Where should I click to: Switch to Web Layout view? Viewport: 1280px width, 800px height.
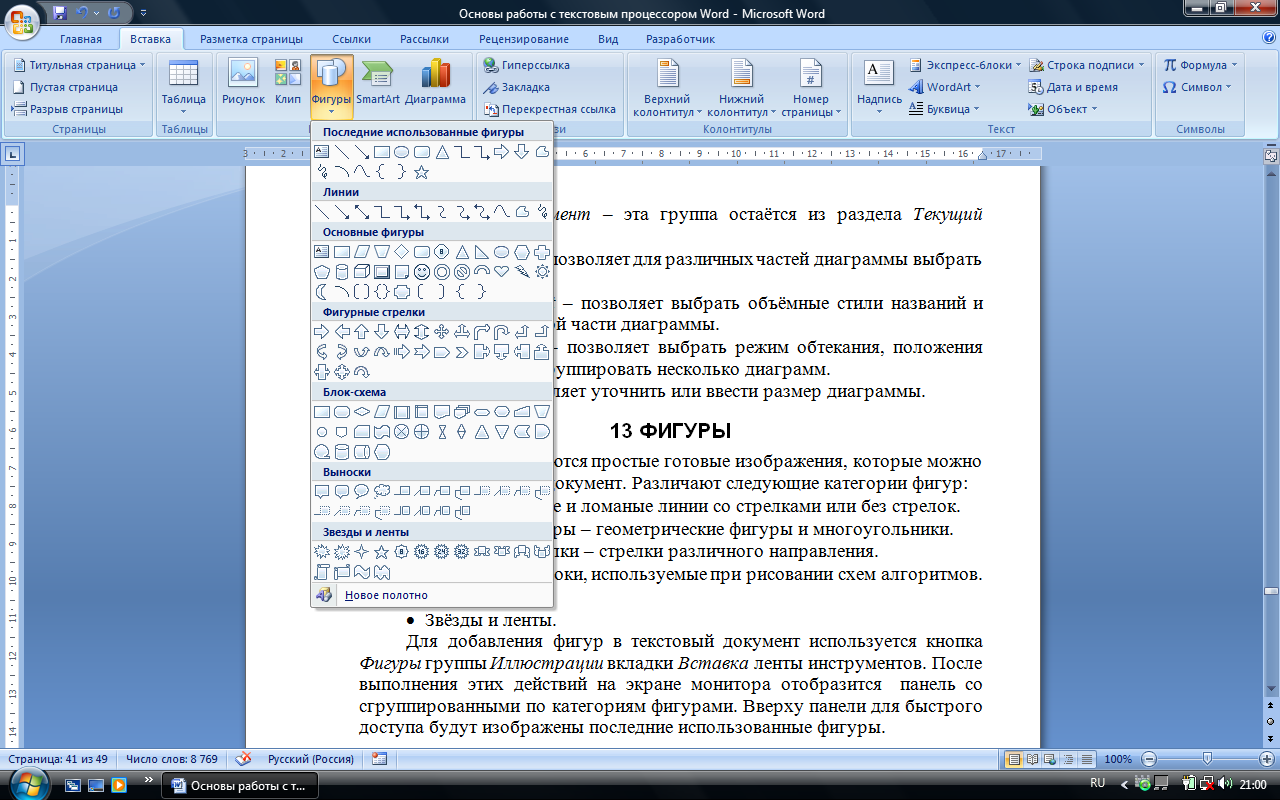[1051, 759]
